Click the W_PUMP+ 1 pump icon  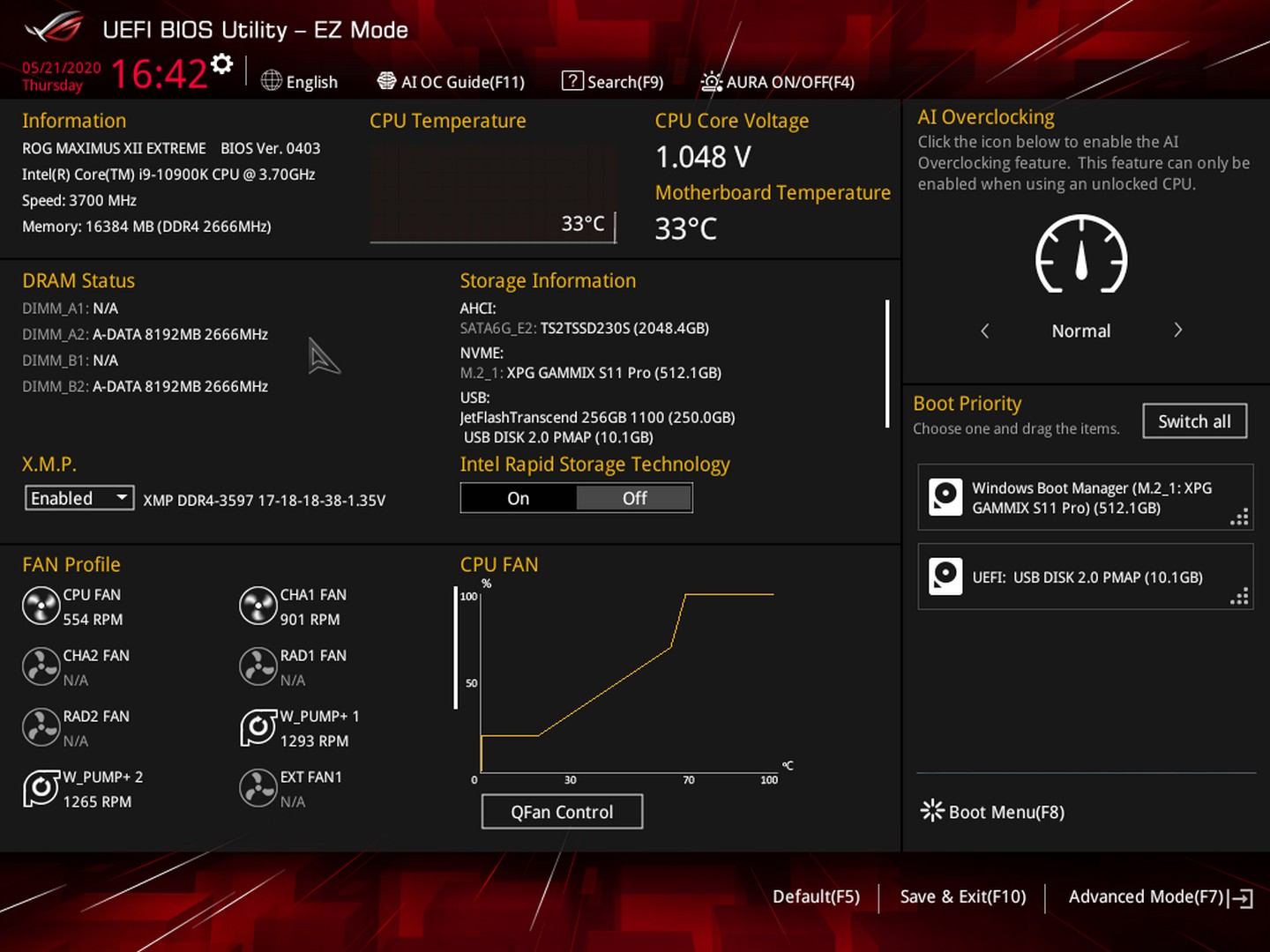(x=258, y=727)
